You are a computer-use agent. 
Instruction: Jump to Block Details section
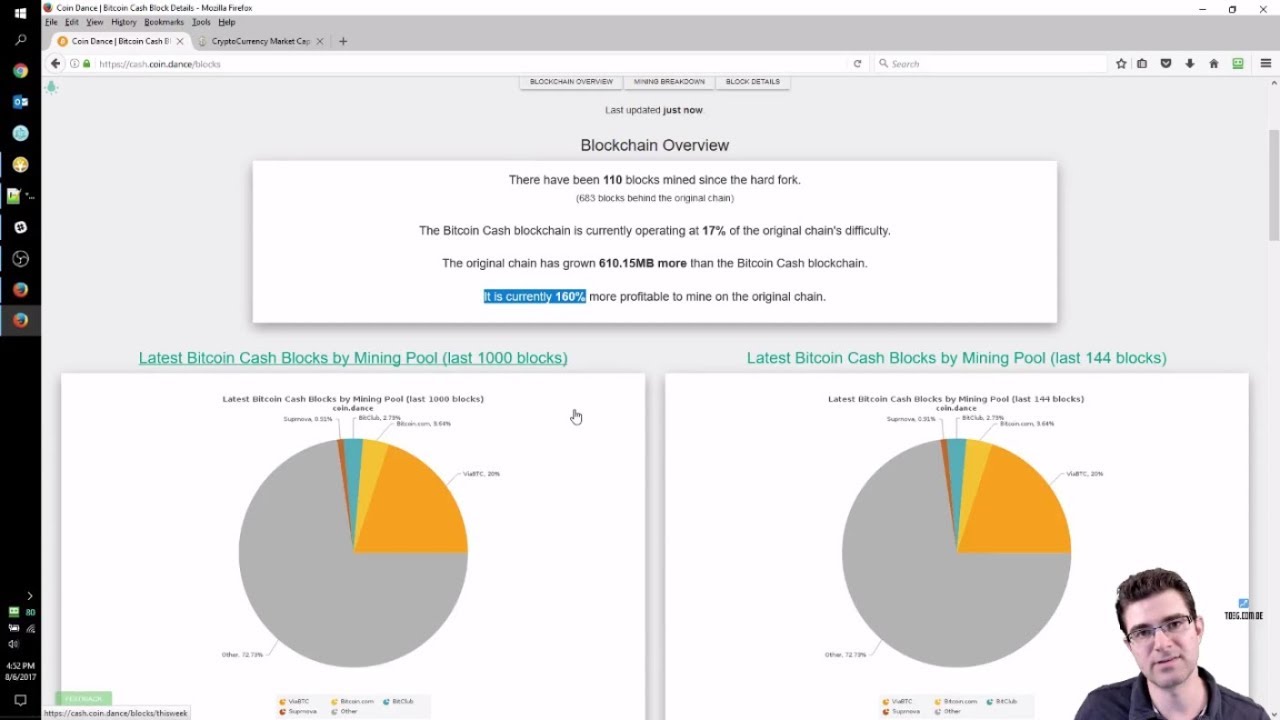[x=753, y=82]
